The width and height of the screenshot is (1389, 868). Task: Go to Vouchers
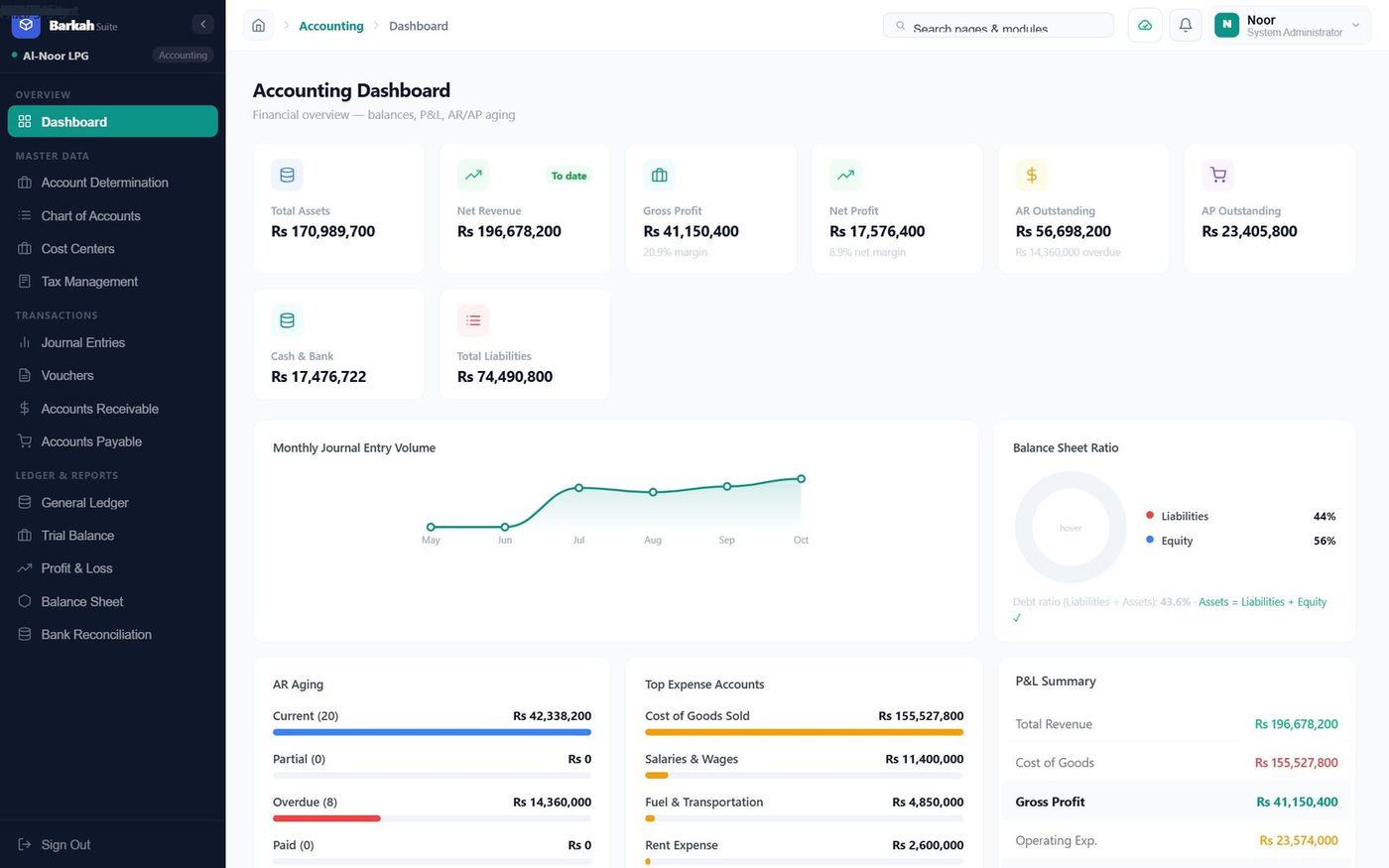click(112, 375)
